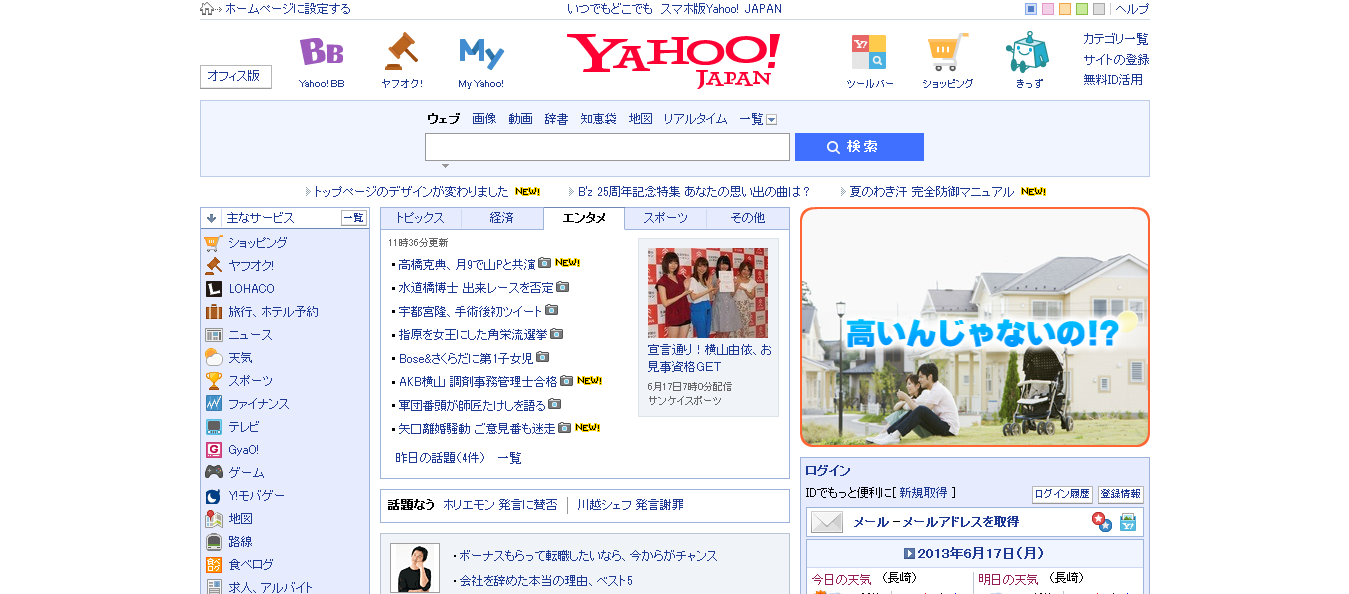
Task: Click the 検索 search button
Action: coord(859,147)
